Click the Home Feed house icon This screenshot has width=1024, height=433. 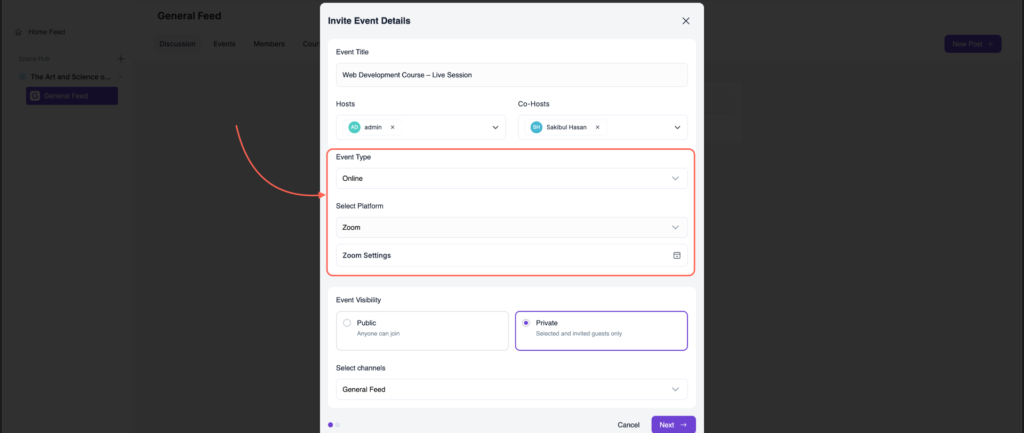coord(18,31)
